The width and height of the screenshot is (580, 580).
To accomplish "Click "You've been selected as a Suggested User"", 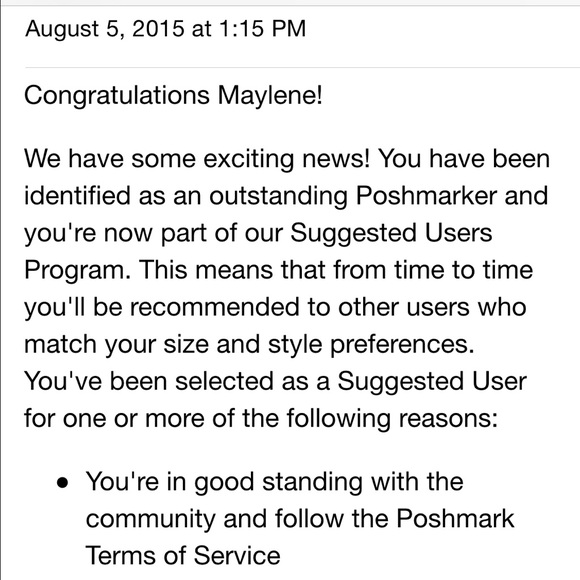I will tap(275, 381).
